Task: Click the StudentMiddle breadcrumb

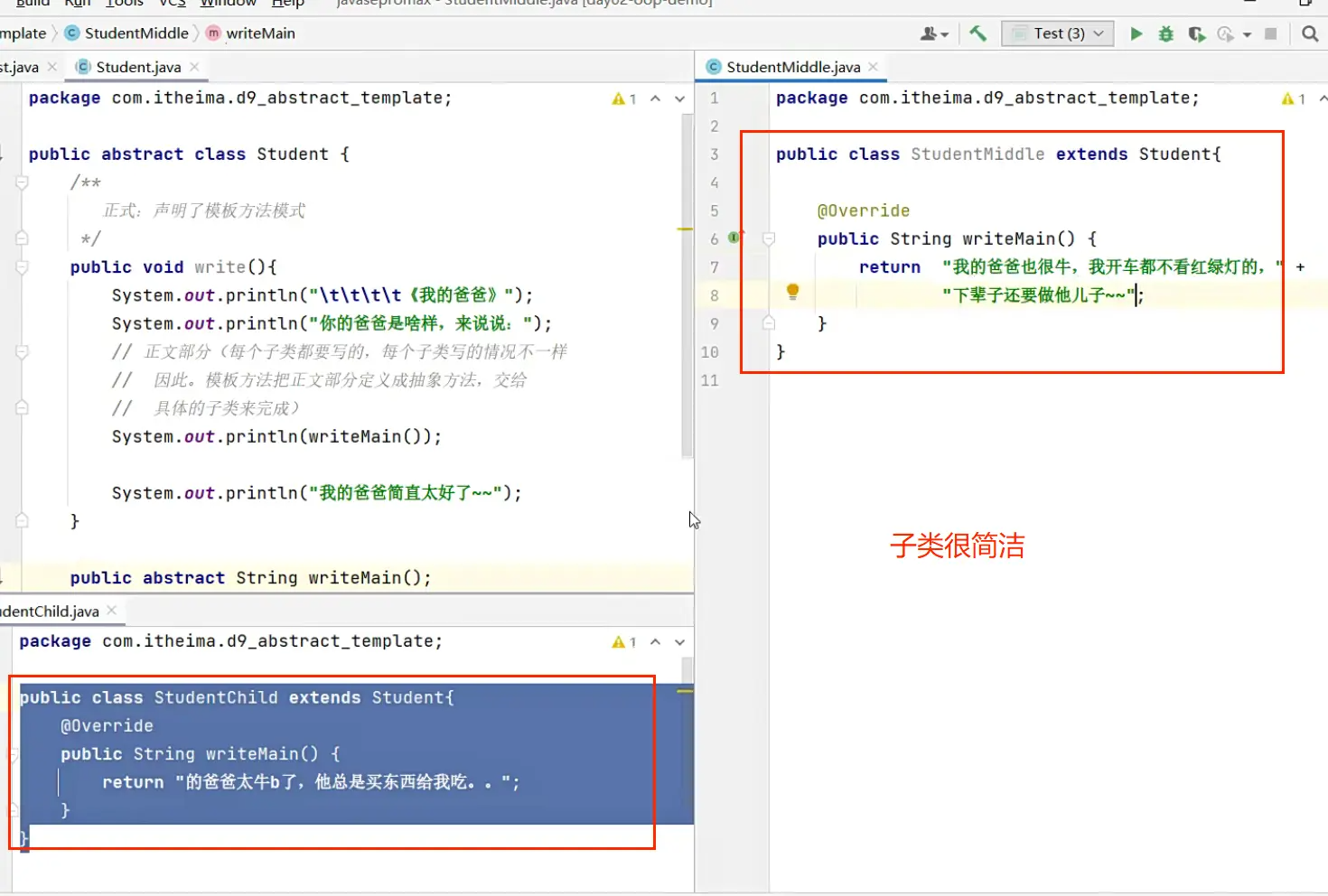Action: [x=136, y=33]
